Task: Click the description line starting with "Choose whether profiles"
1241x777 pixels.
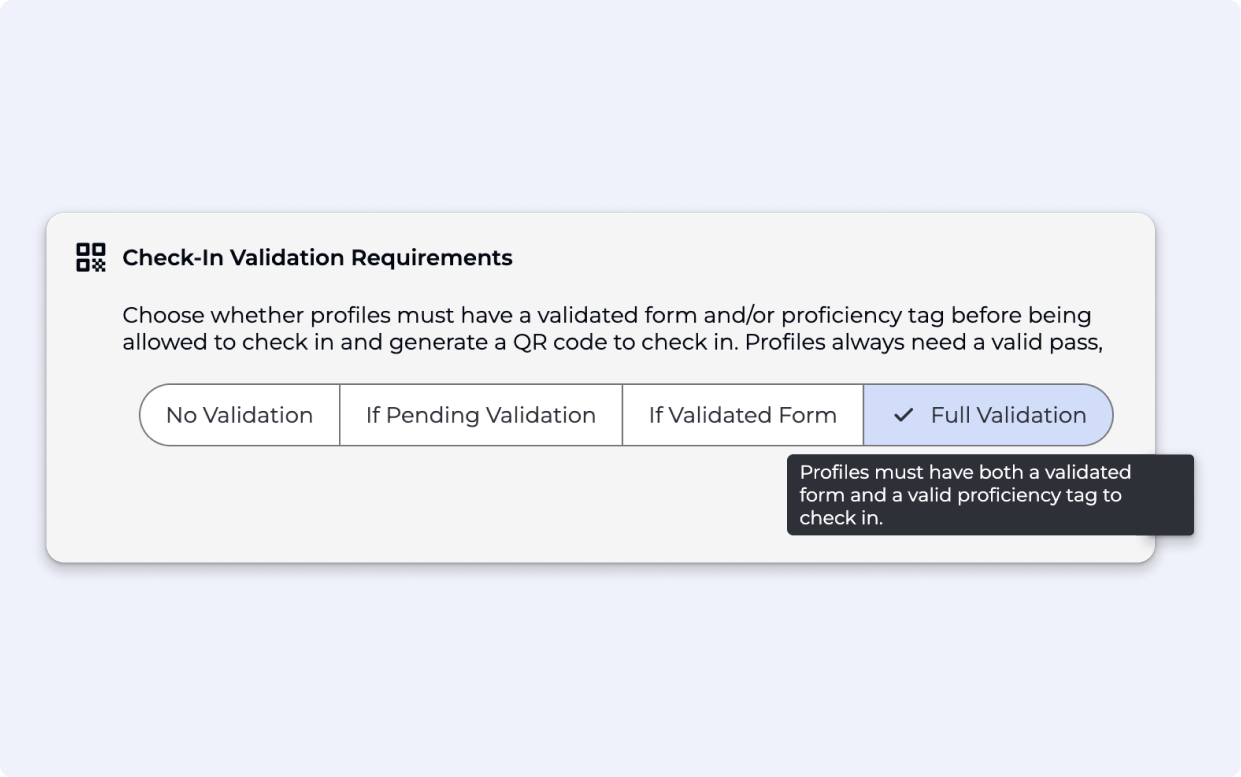Action: coord(606,316)
